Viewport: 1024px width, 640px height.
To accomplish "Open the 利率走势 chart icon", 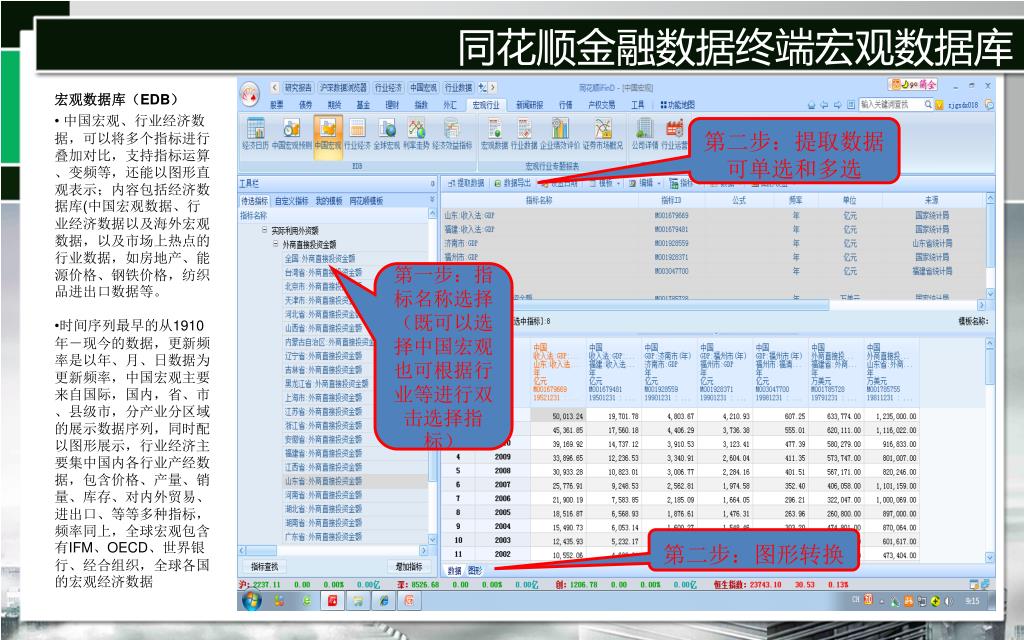I will point(416,133).
